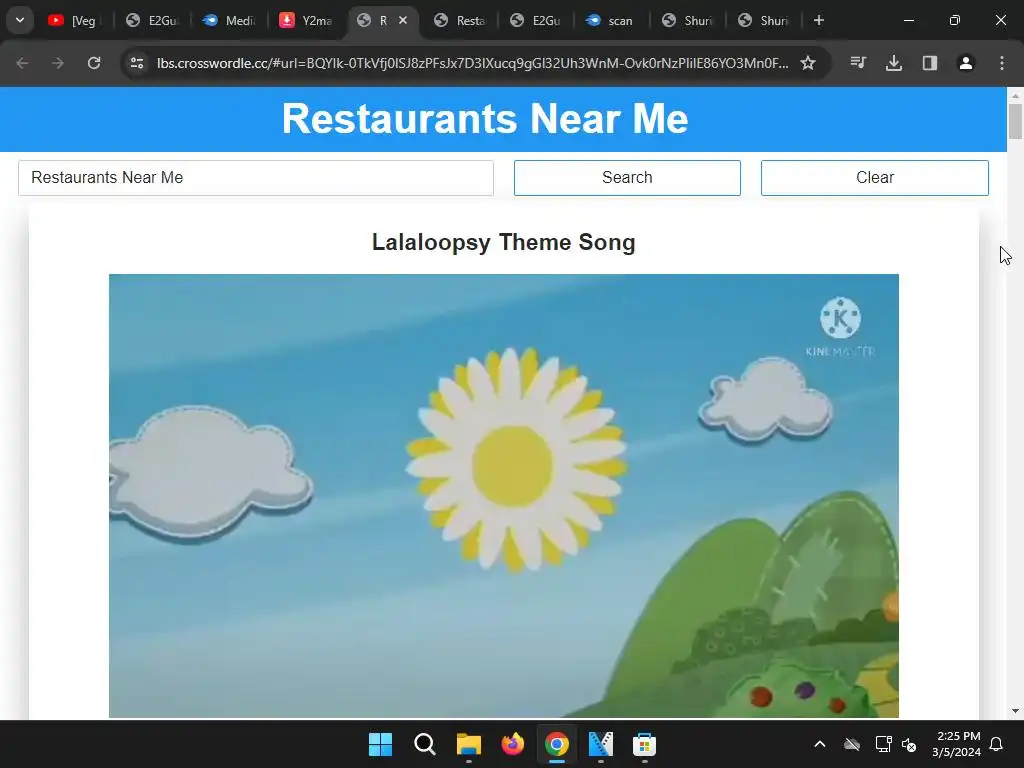Click the Lalaloopsy Theme Song title
The width and height of the screenshot is (1024, 768).
pos(504,242)
